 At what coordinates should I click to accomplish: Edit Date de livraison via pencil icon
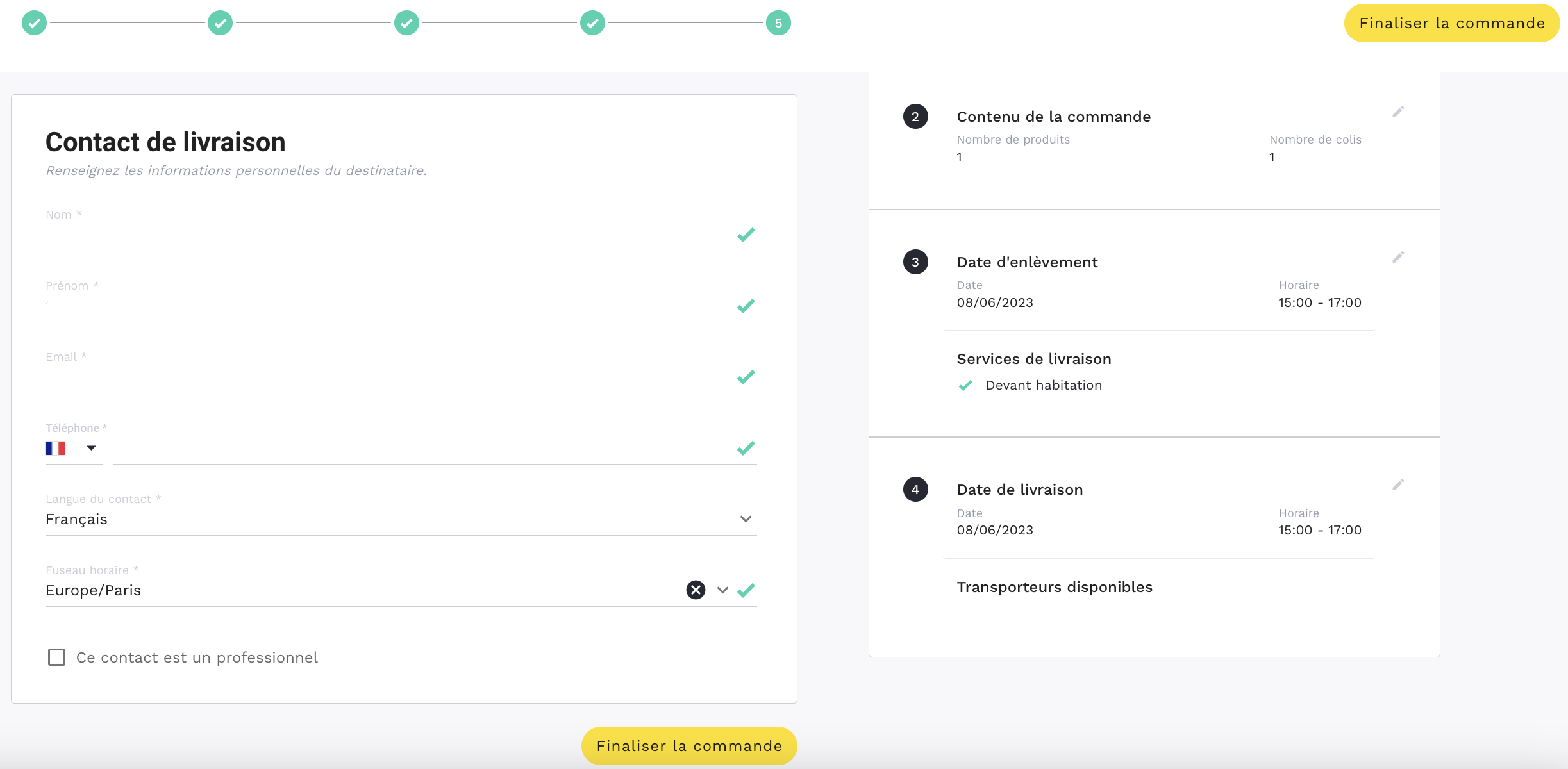pos(1398,485)
